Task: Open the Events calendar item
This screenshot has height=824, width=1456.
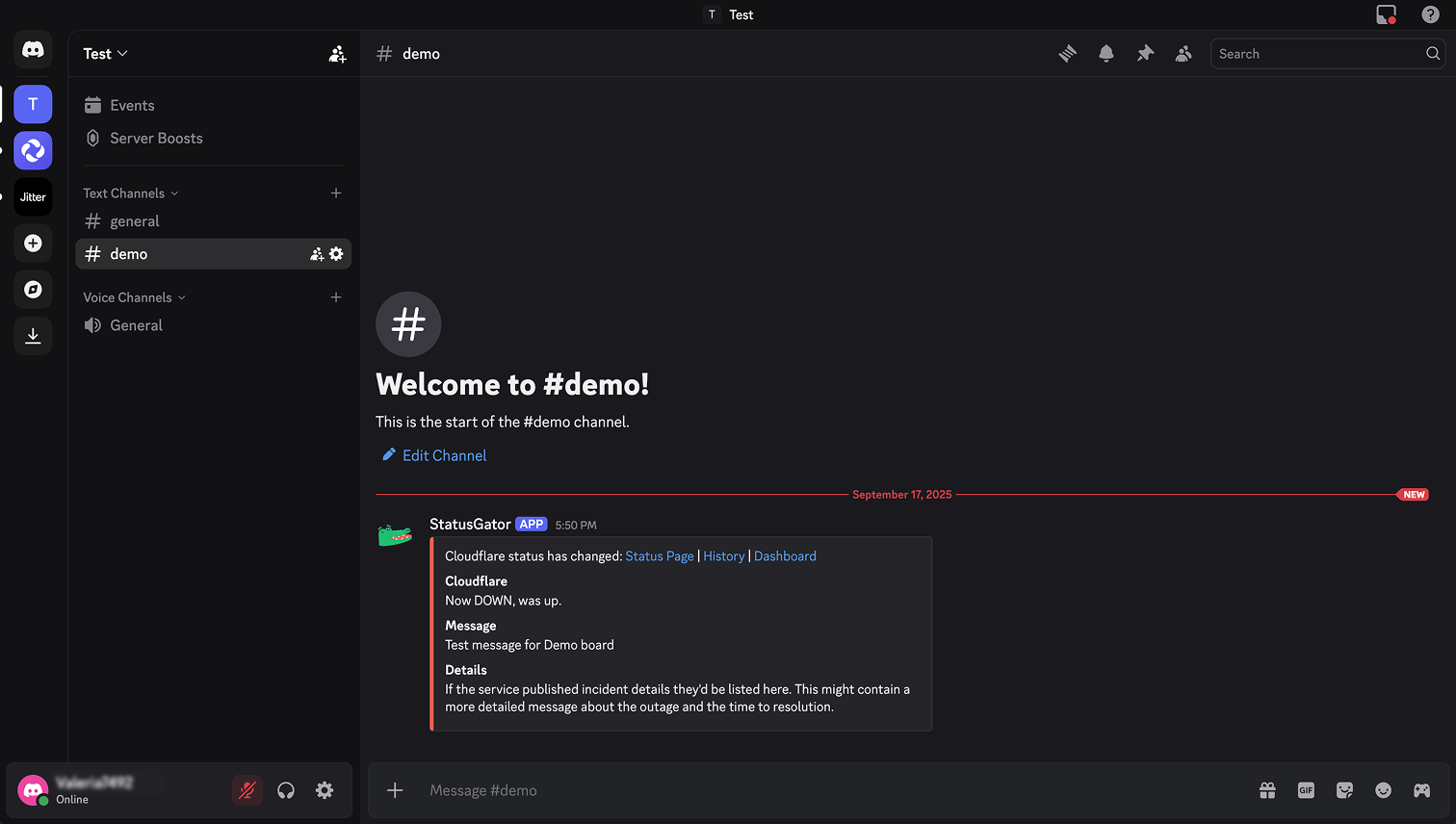Action: click(x=213, y=105)
